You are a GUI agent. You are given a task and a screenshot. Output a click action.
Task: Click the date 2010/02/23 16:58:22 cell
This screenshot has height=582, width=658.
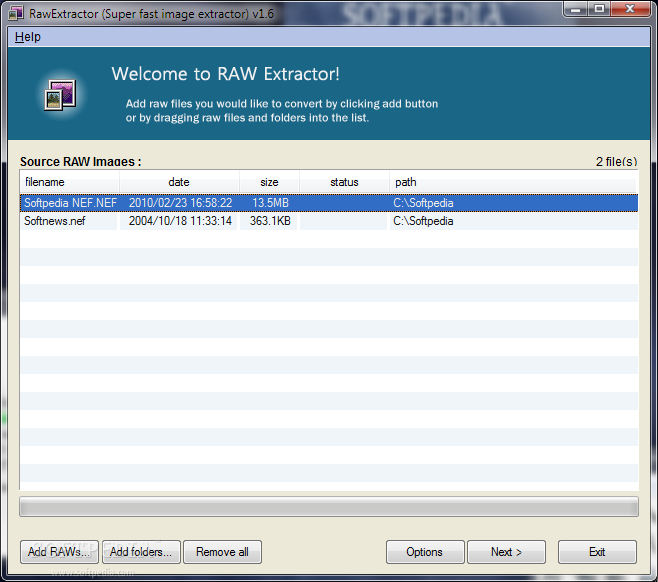[x=180, y=203]
